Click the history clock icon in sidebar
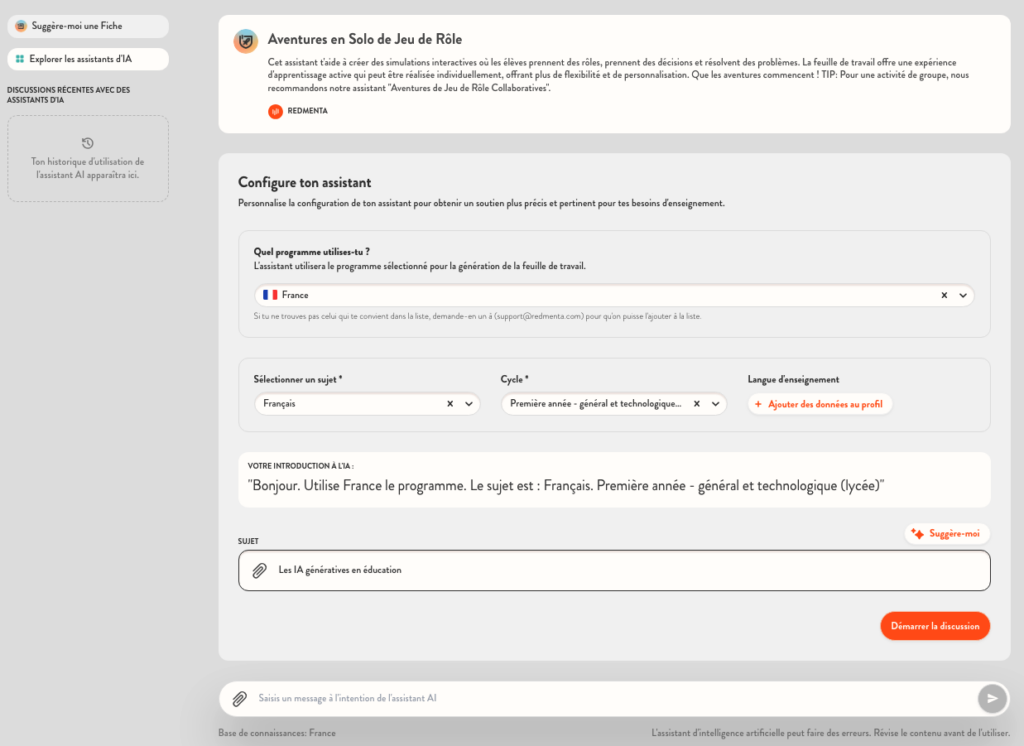 [x=88, y=143]
